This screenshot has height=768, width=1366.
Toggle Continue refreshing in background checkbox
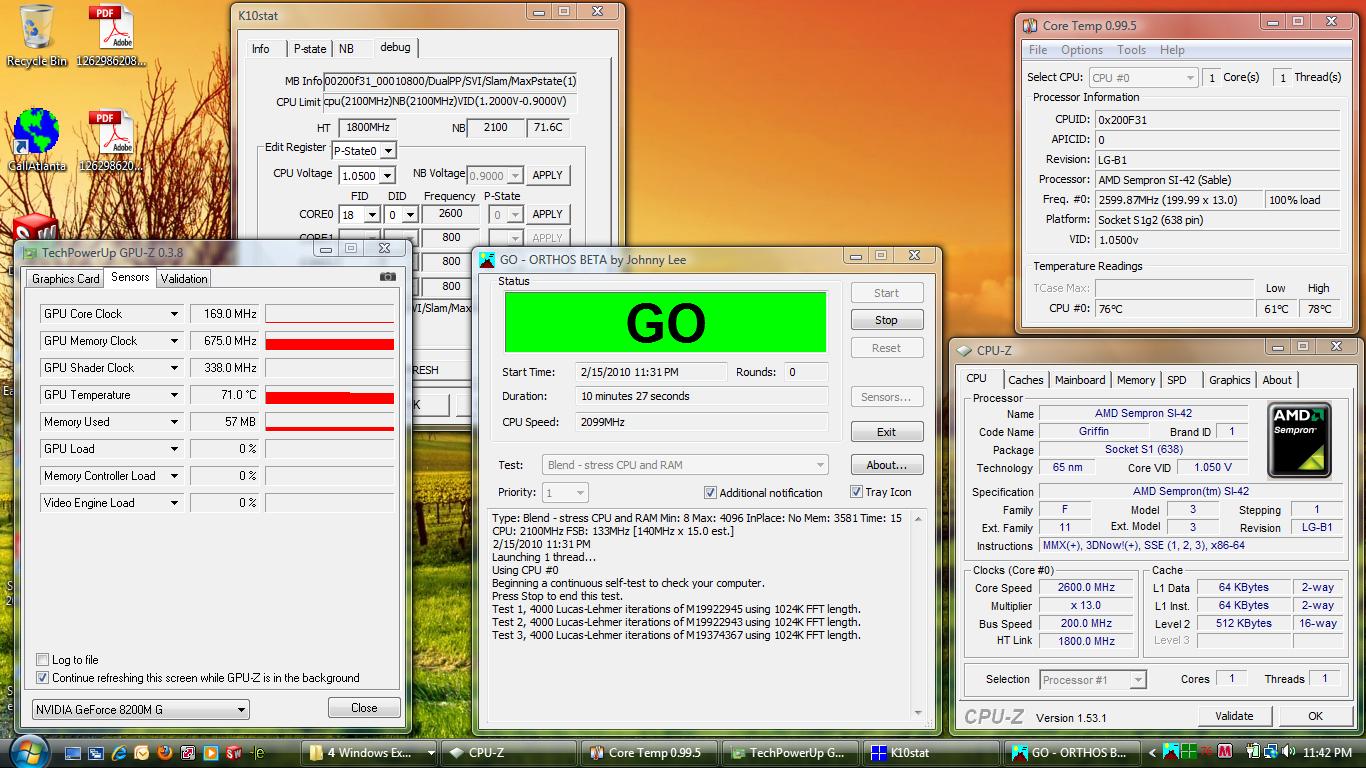pyautogui.click(x=42, y=678)
